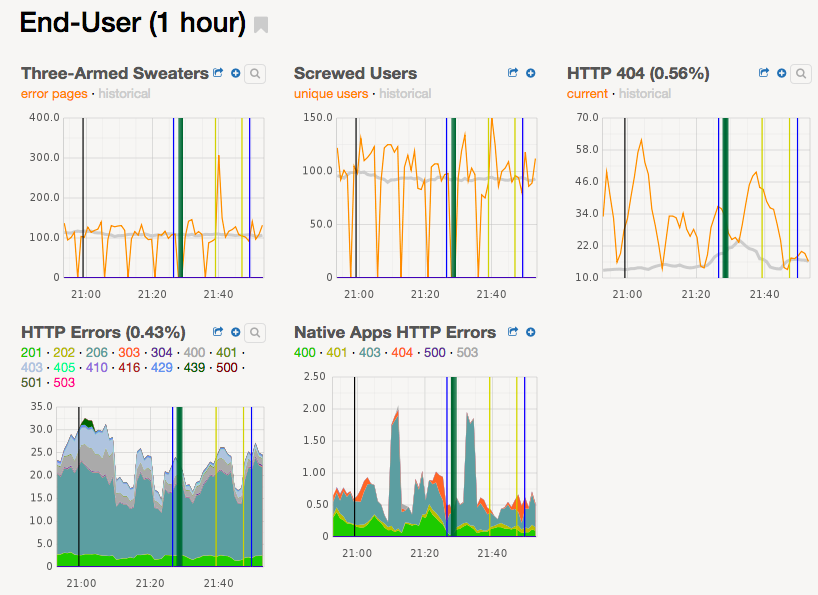Click magnifier button on HTTP 404 panel

pyautogui.click(x=801, y=73)
